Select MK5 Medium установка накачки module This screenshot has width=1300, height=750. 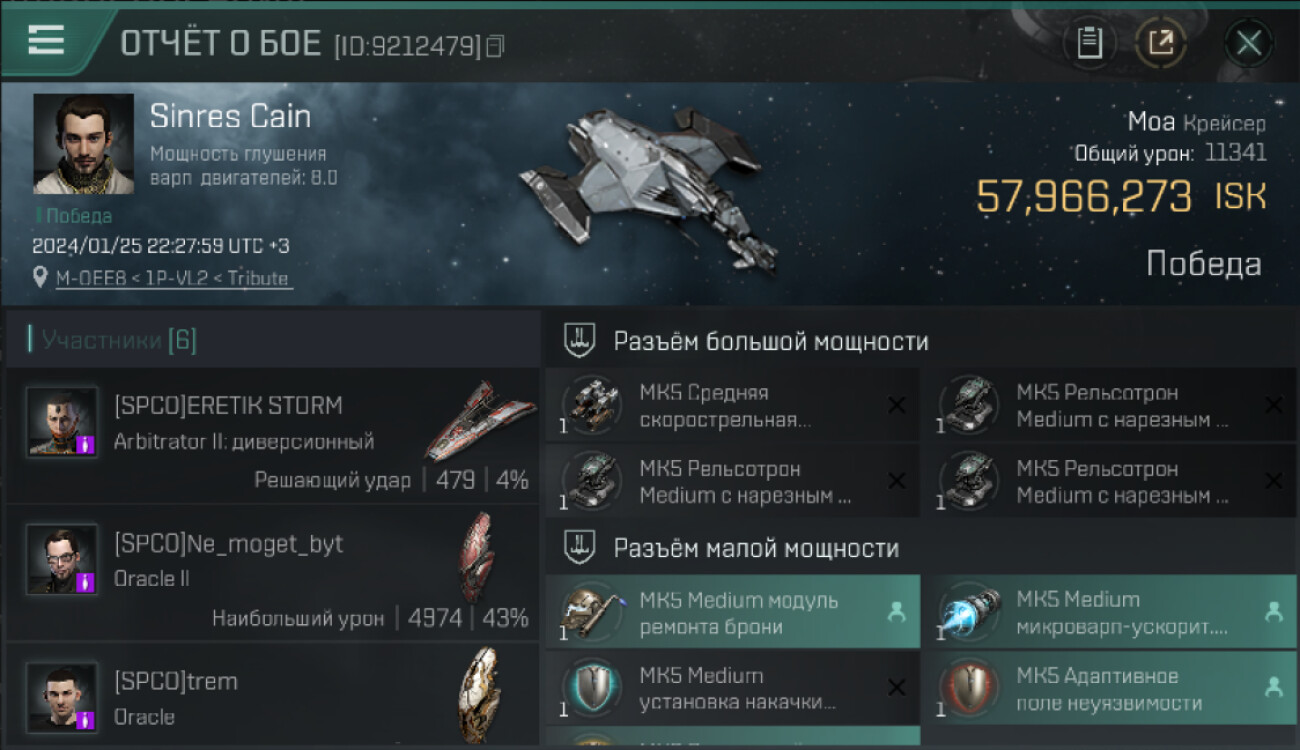pyautogui.click(x=732, y=689)
